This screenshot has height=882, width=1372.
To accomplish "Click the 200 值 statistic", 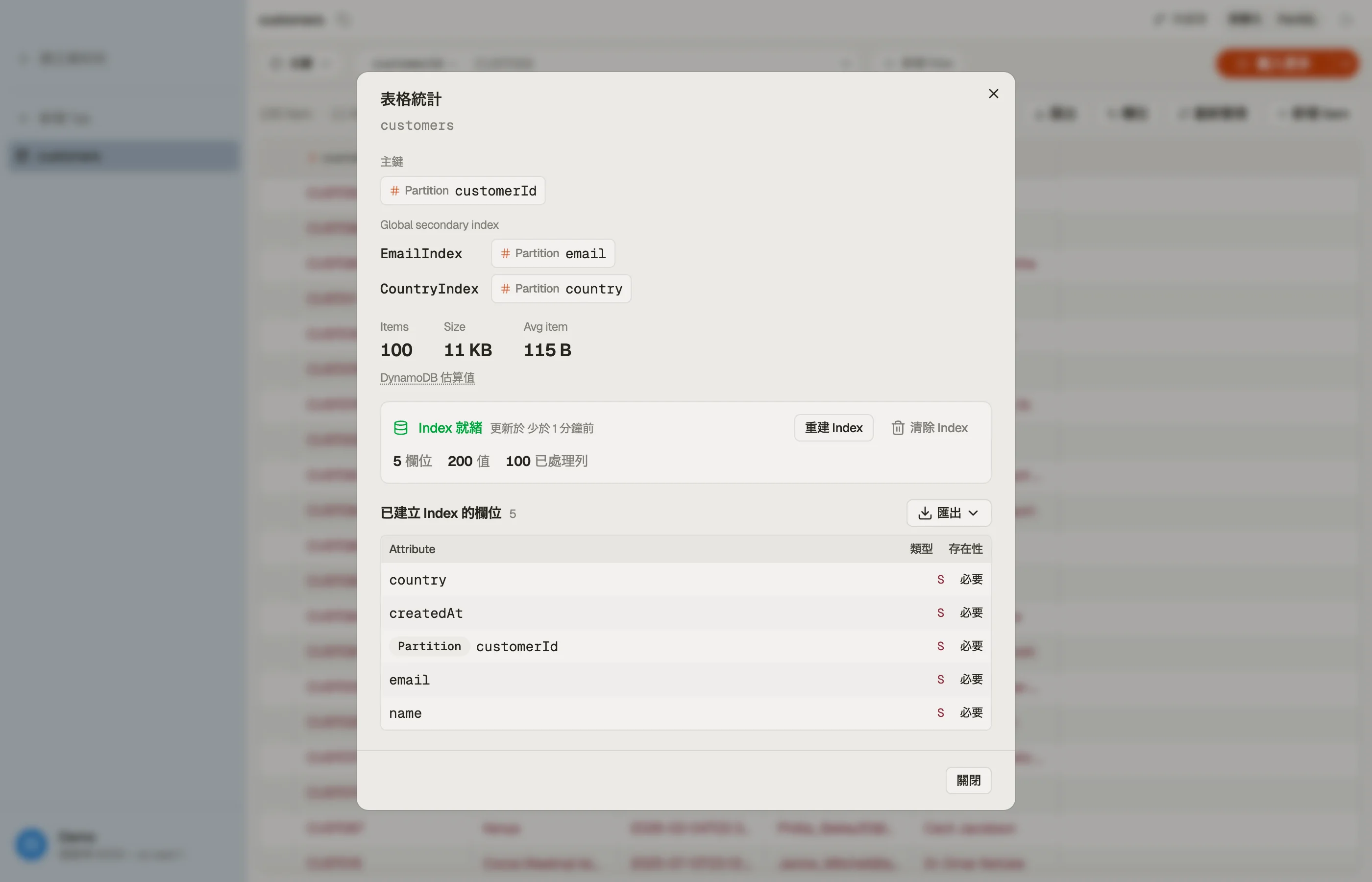I will point(468,461).
